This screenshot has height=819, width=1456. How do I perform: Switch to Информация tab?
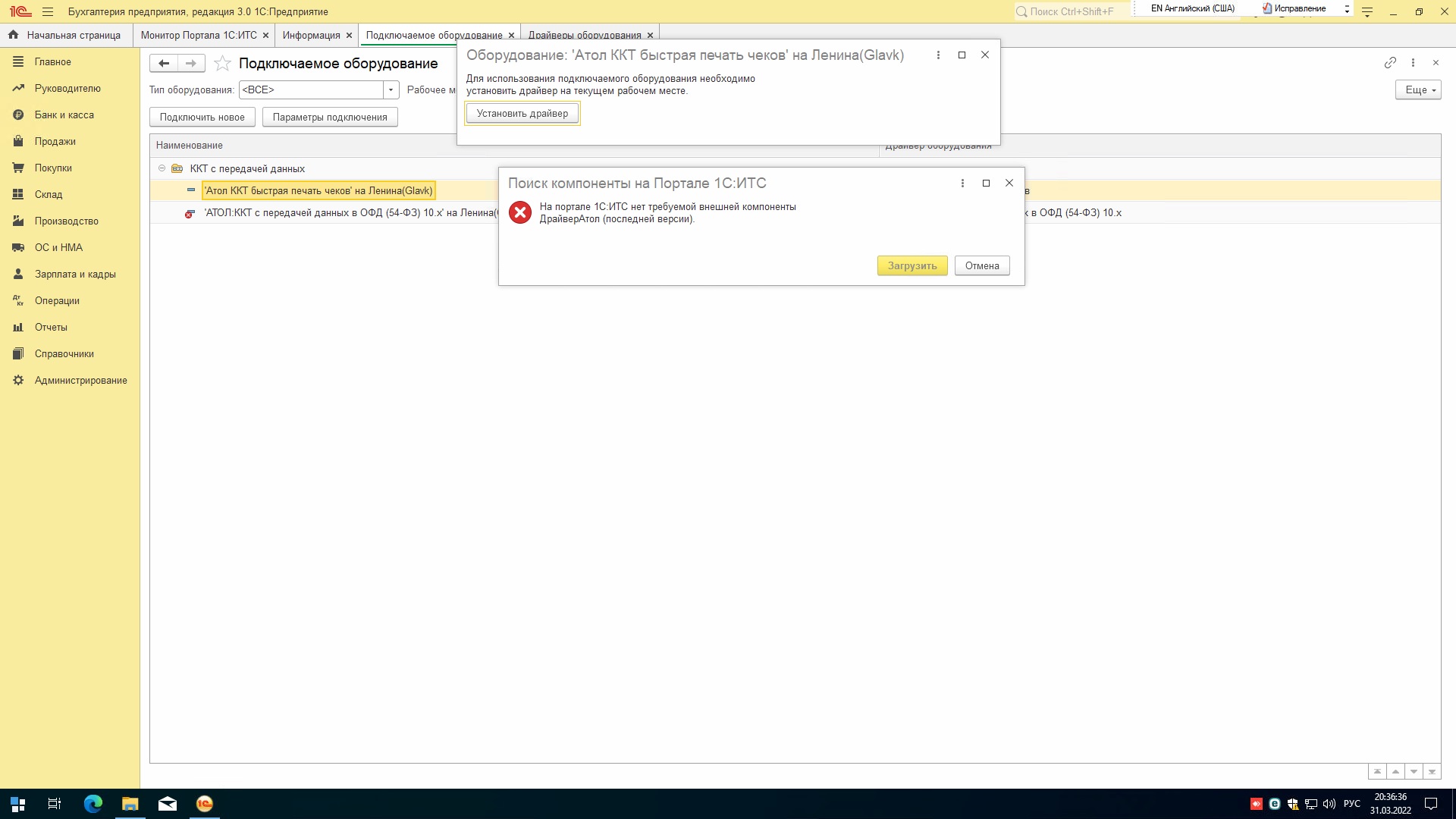pos(311,35)
